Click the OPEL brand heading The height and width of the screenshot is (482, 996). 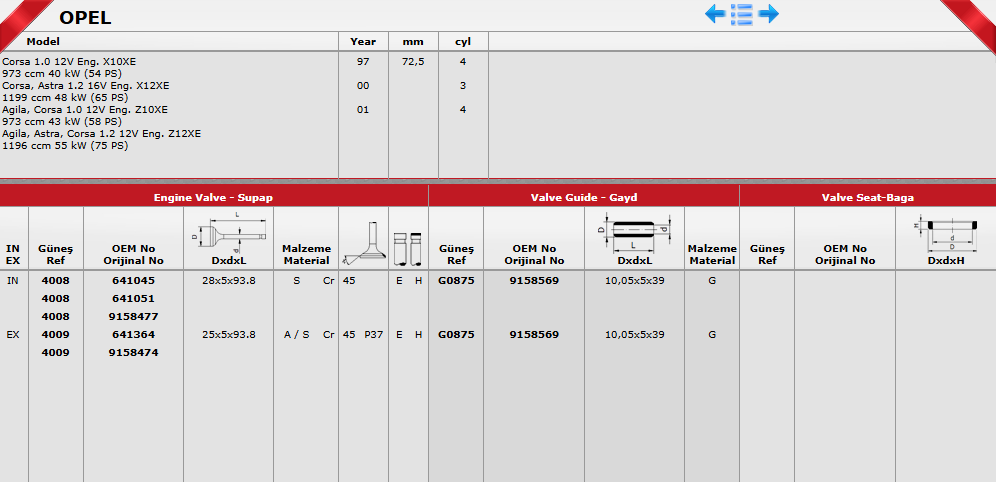(x=85, y=17)
